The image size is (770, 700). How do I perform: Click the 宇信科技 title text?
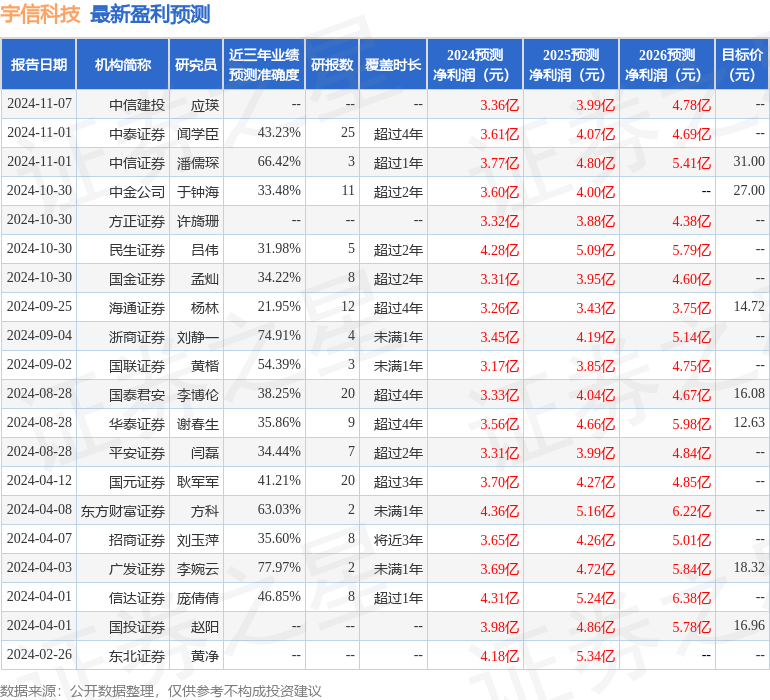[x=40, y=14]
